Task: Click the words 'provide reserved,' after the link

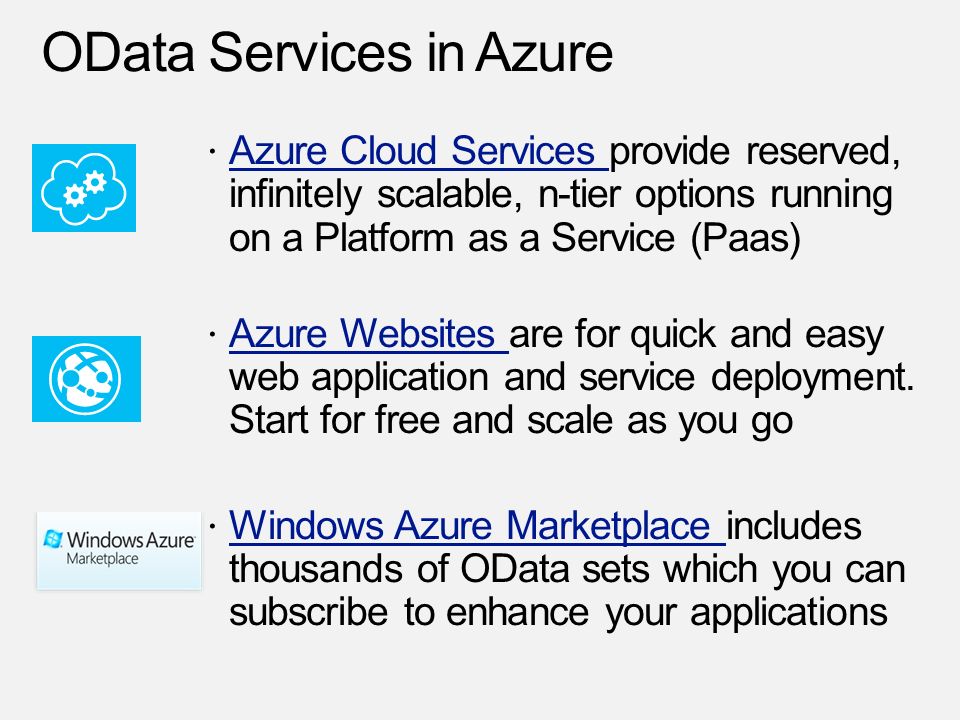Action: pos(755,152)
